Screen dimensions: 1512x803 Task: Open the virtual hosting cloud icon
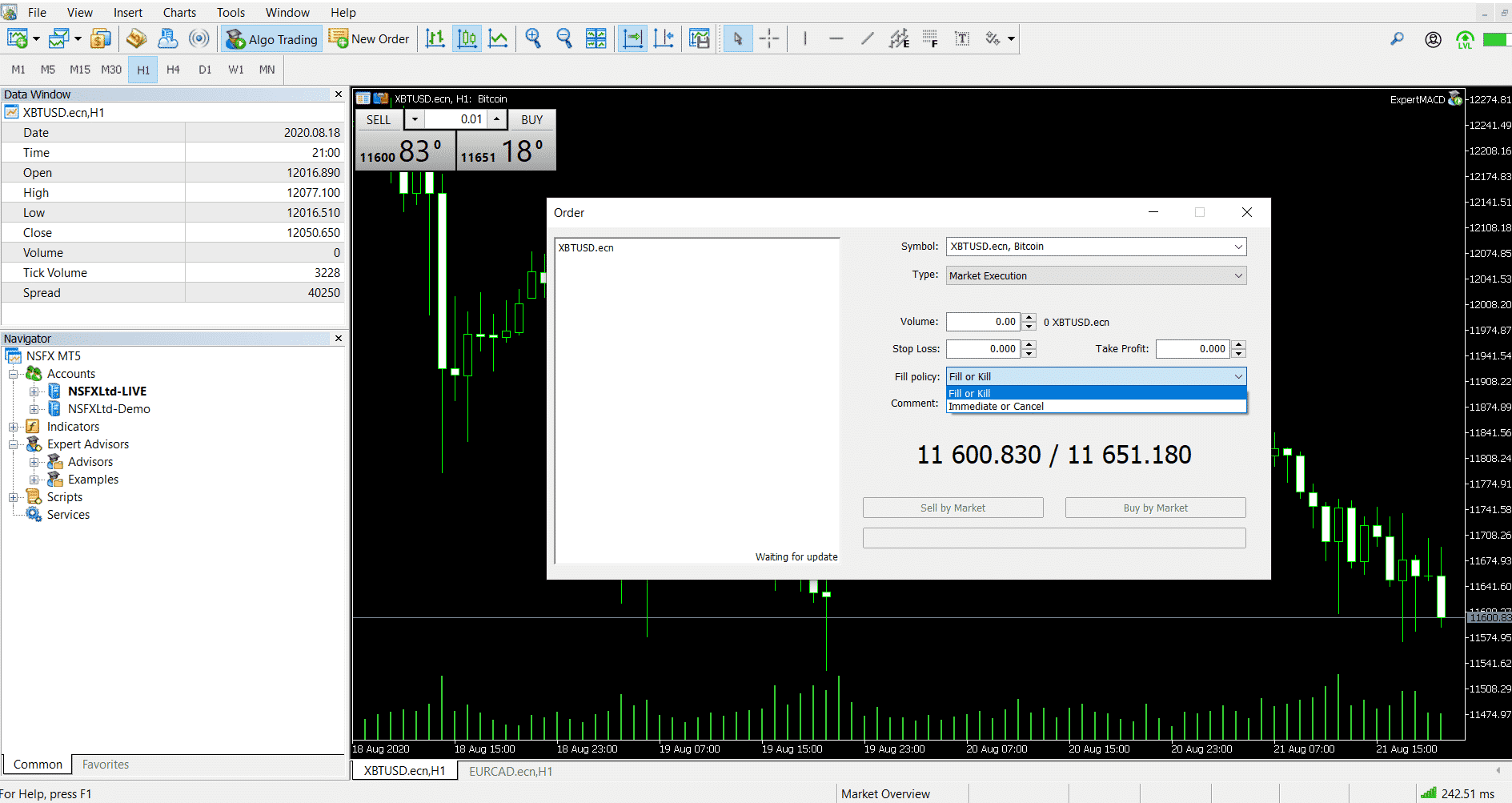(x=167, y=38)
